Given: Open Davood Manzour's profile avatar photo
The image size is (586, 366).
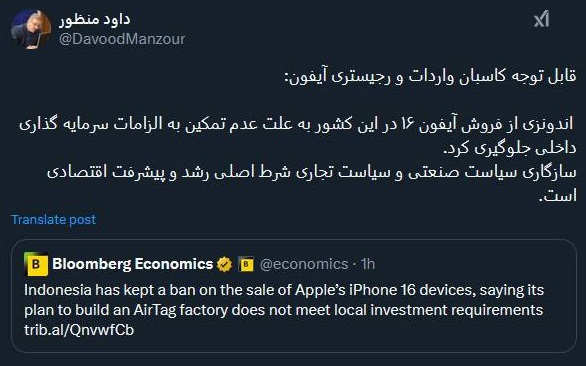Looking at the screenshot, I should 31,29.
